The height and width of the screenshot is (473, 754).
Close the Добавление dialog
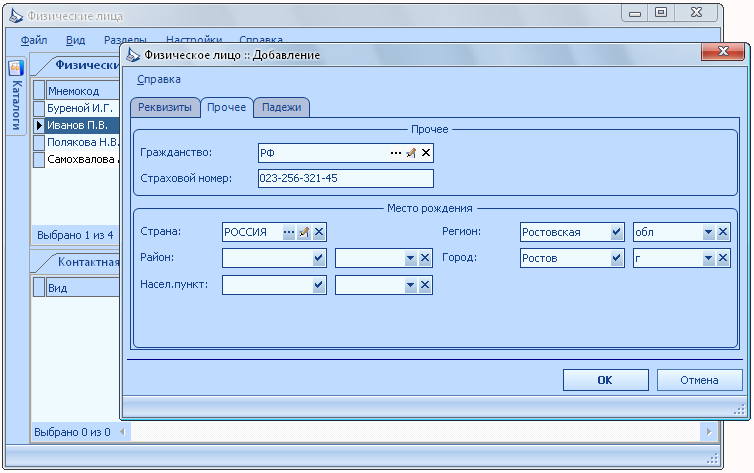723,51
